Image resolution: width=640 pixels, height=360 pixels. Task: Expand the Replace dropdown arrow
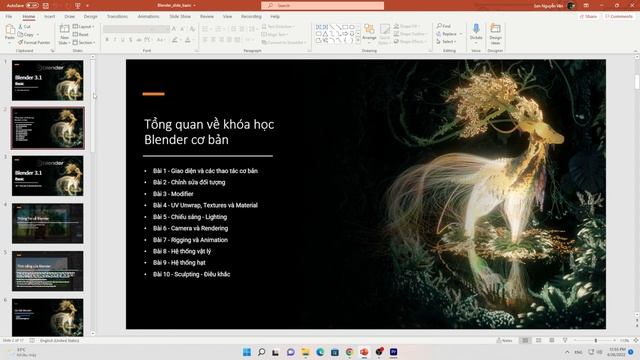coord(461,34)
